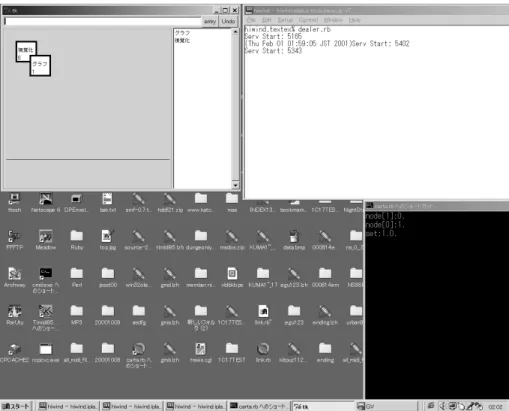Select the Archway desktop icon
509x411 pixels.
click(14, 277)
